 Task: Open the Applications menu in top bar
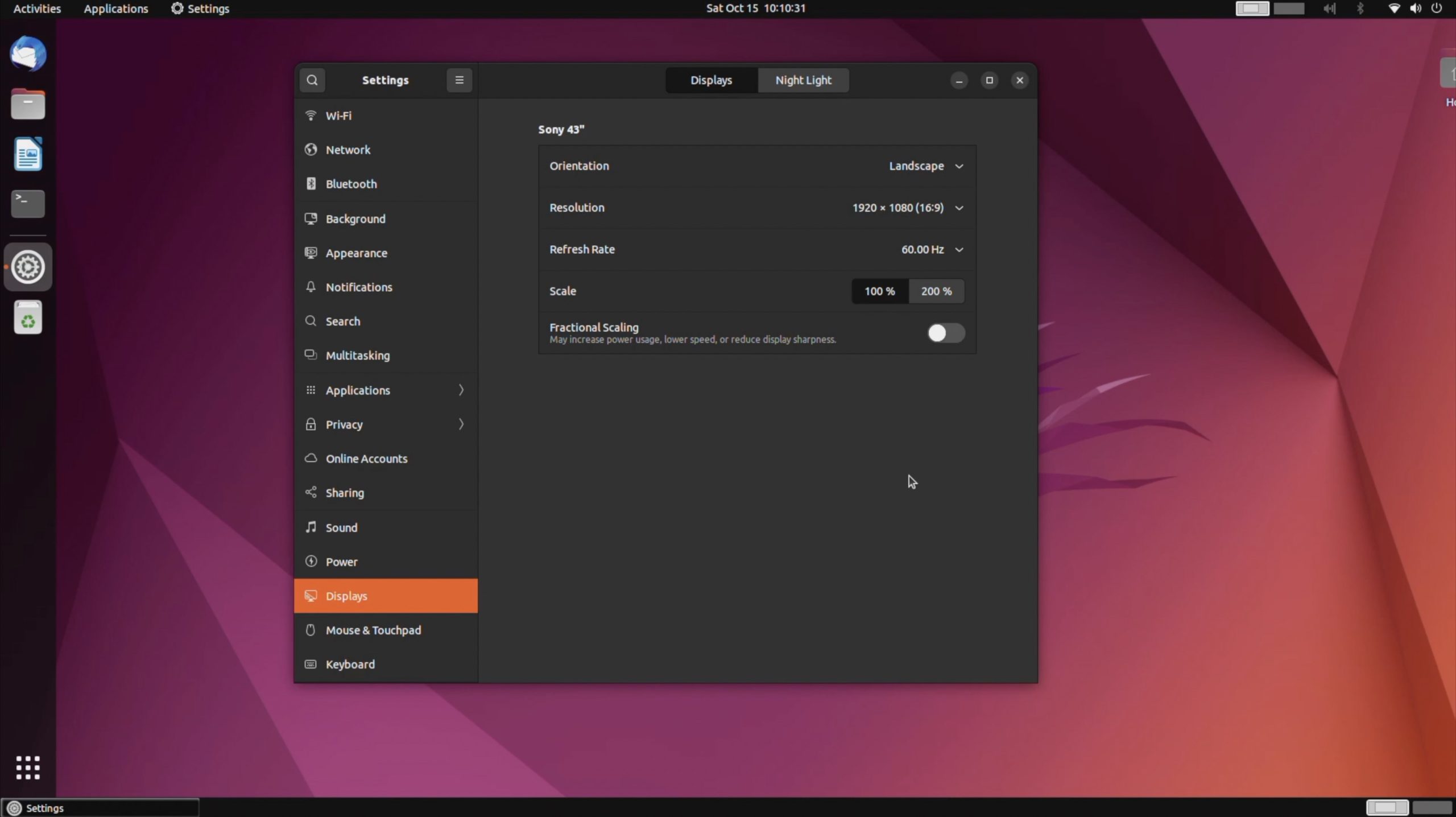click(115, 9)
